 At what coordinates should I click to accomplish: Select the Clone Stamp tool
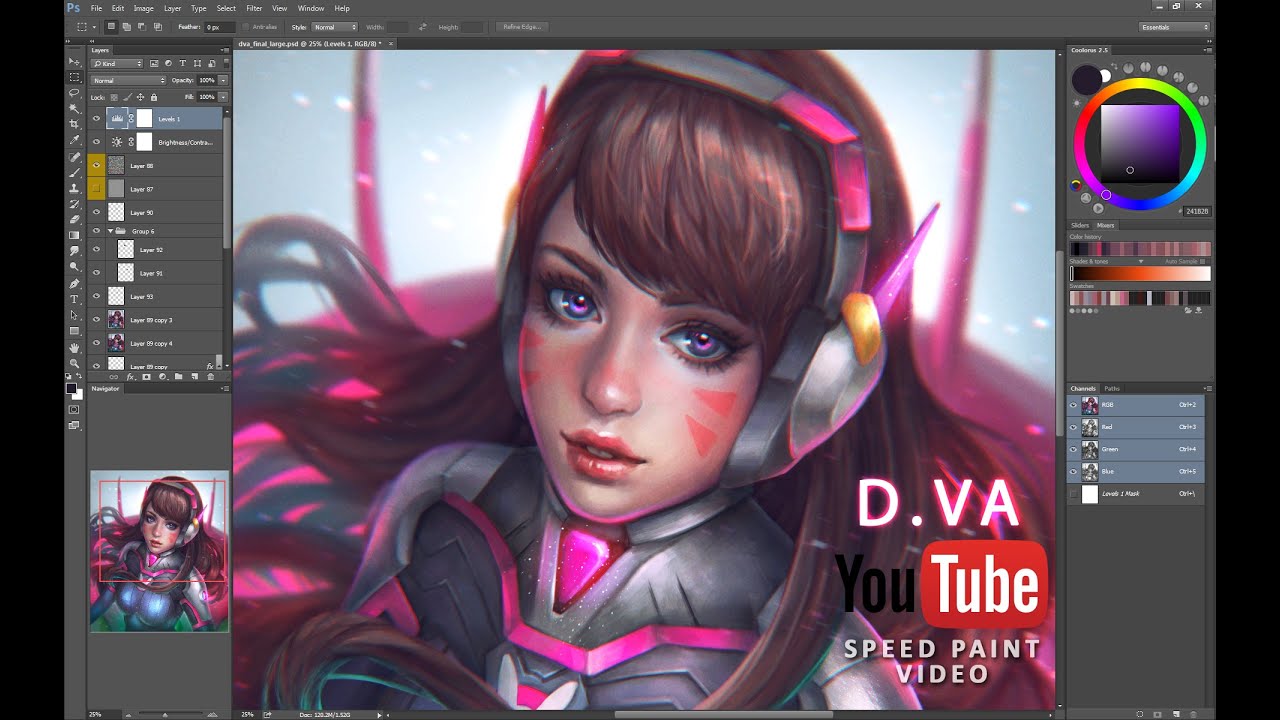pyautogui.click(x=74, y=188)
